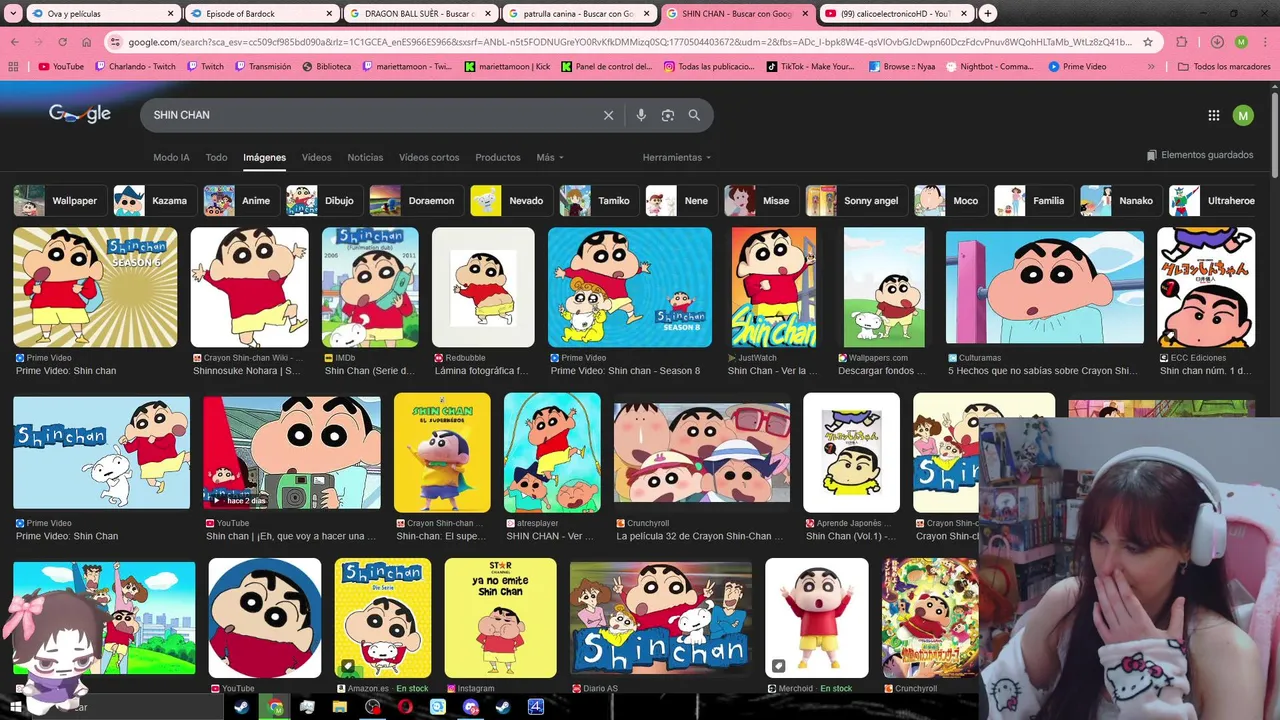The width and height of the screenshot is (1280, 720).
Task: Bookmark this page with star icon
Action: pyautogui.click(x=1148, y=42)
